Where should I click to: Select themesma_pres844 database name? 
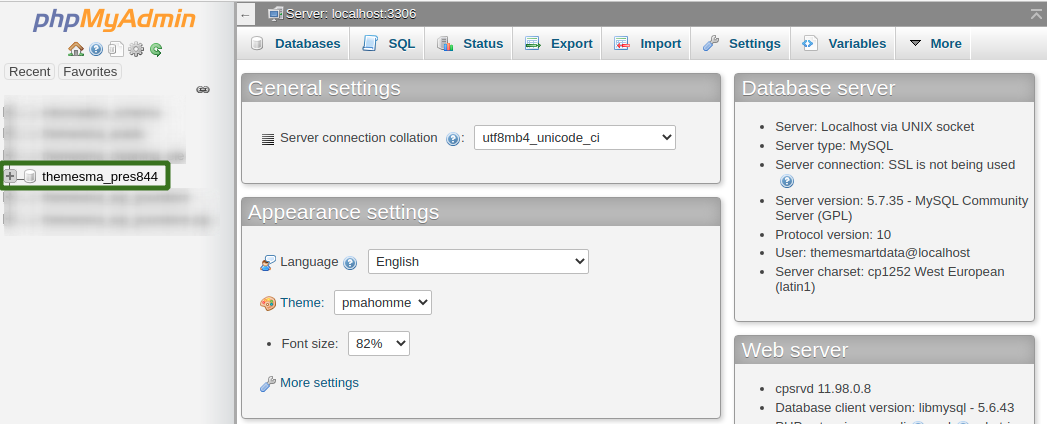point(100,177)
